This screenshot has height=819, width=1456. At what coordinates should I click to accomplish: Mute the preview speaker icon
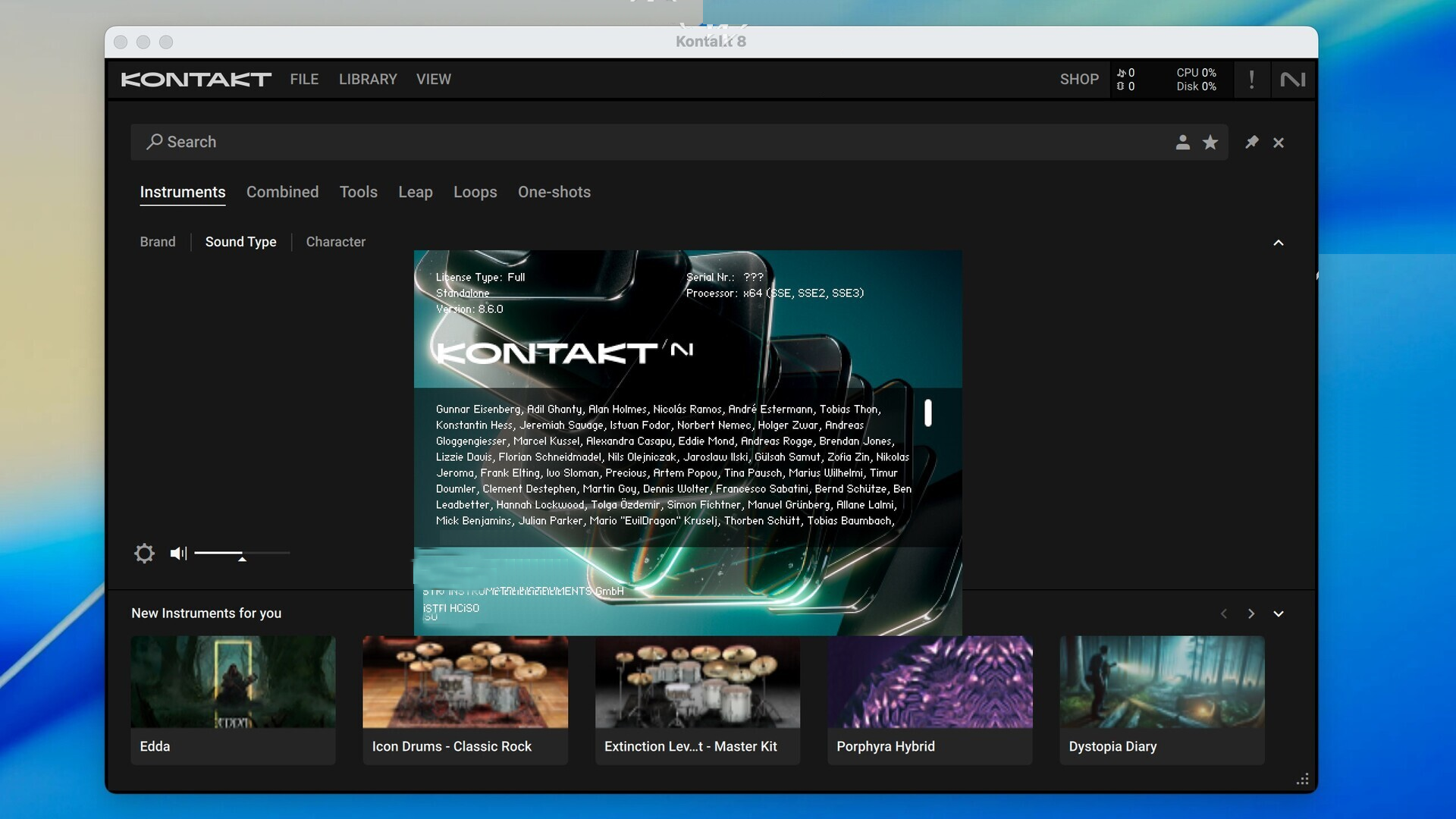coord(178,554)
